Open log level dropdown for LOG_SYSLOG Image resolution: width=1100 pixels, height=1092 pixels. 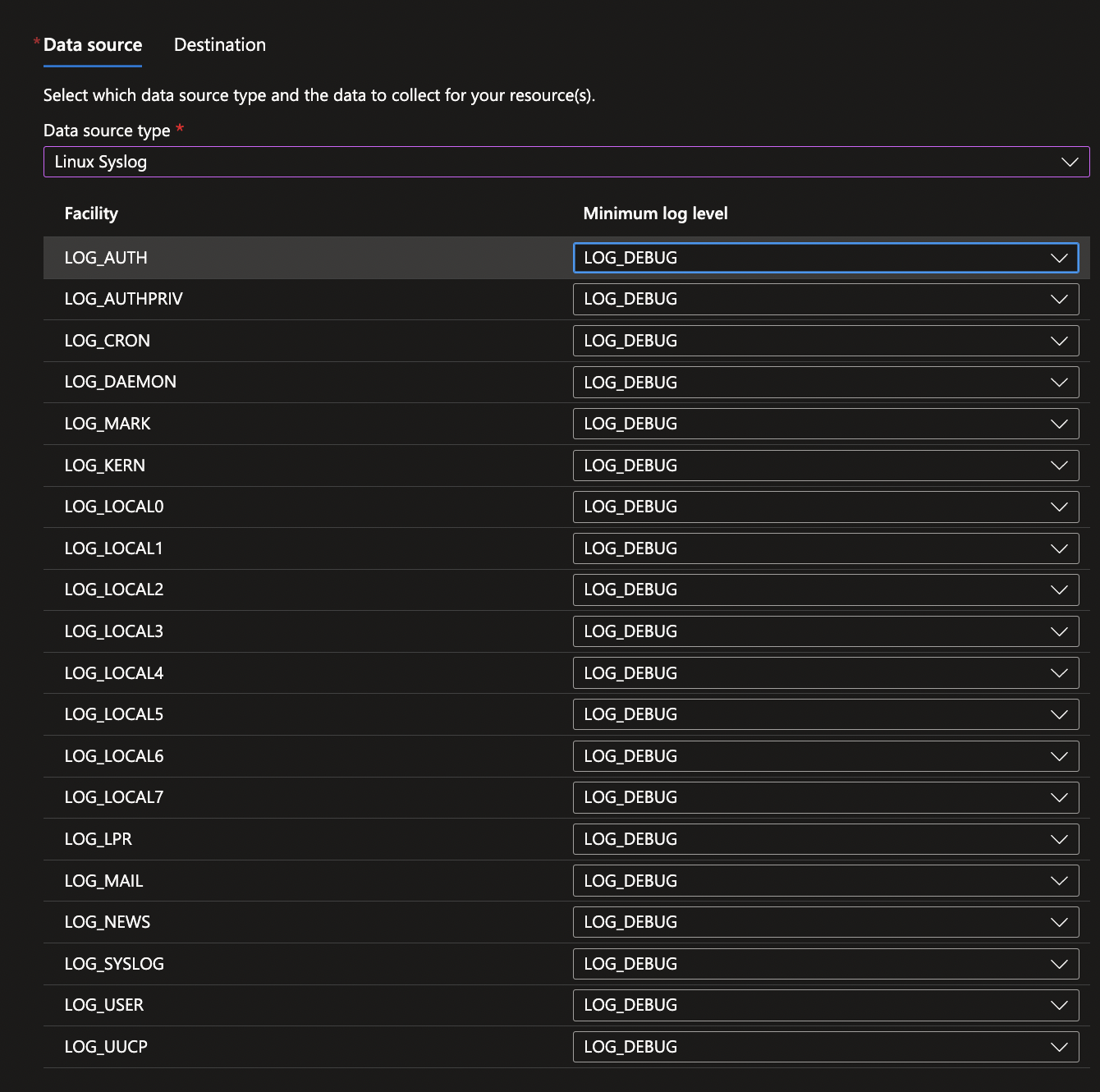point(826,964)
